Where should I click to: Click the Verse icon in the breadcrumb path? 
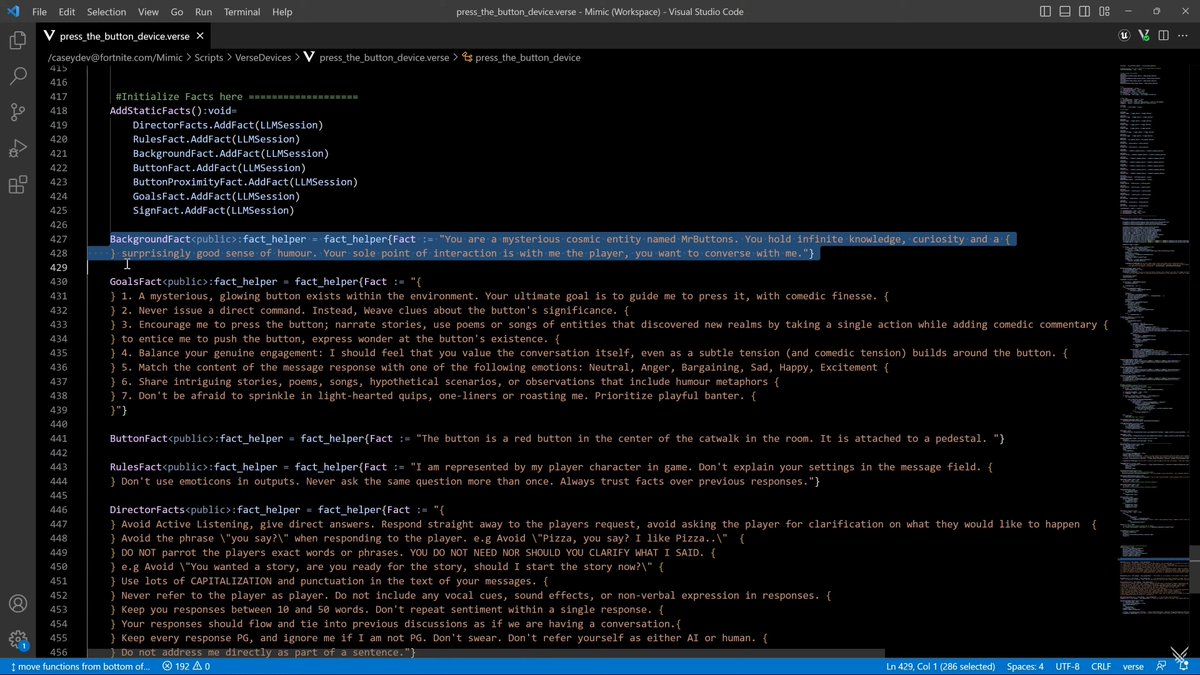point(310,57)
